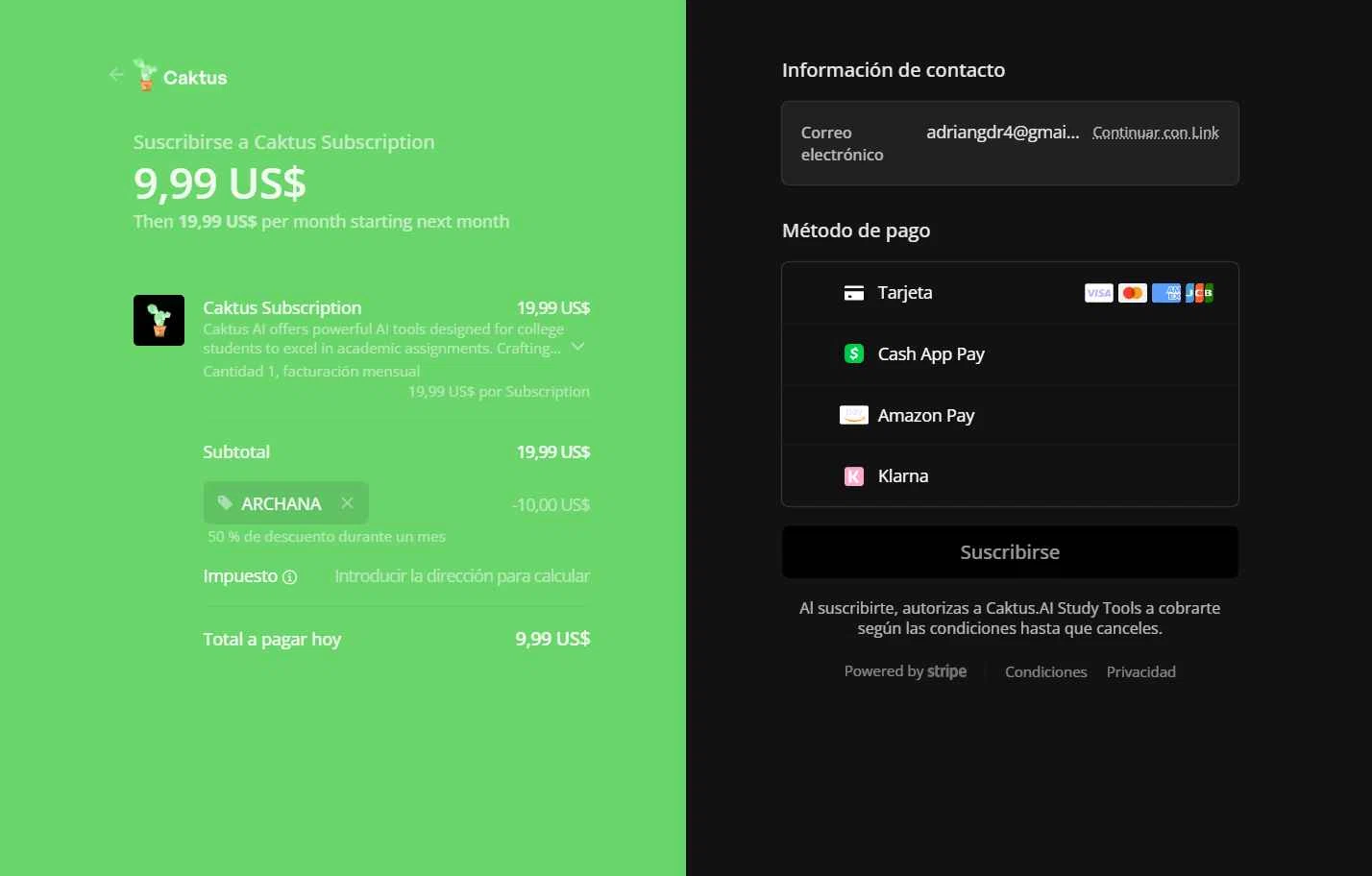Choose Klarna payment method

1010,475
